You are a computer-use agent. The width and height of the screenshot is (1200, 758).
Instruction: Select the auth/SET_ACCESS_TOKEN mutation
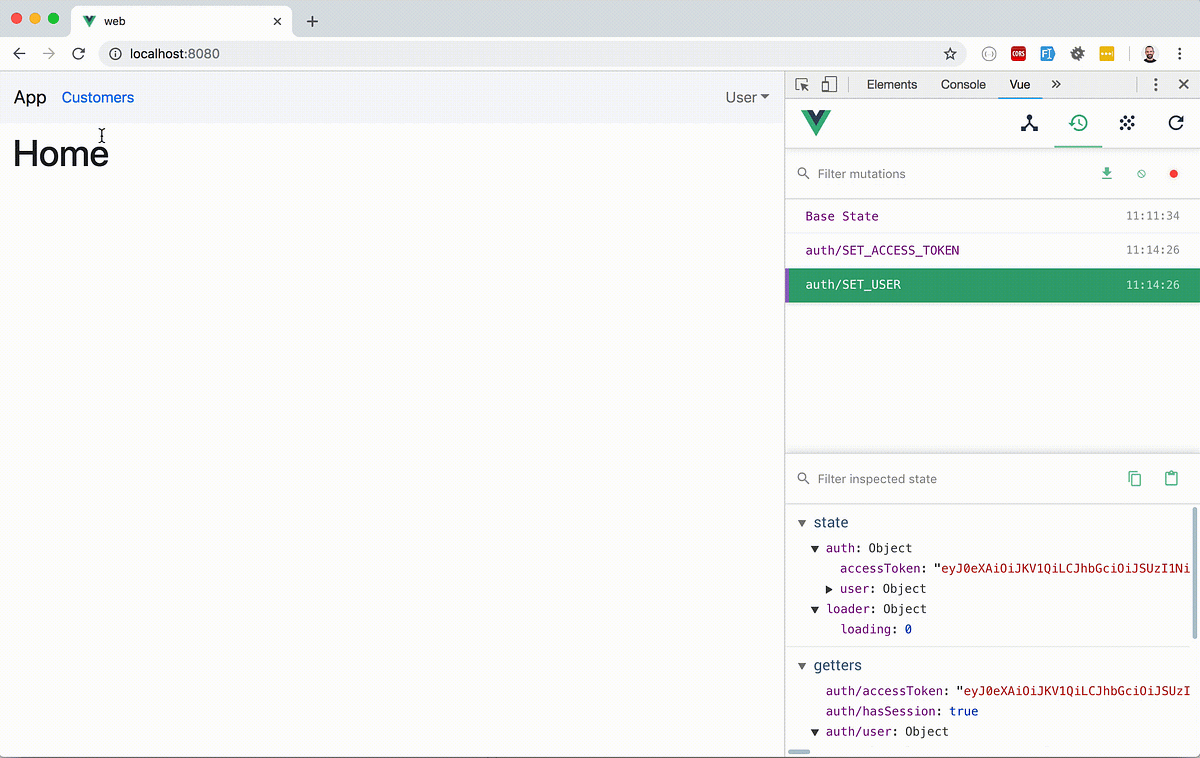pyautogui.click(x=882, y=250)
